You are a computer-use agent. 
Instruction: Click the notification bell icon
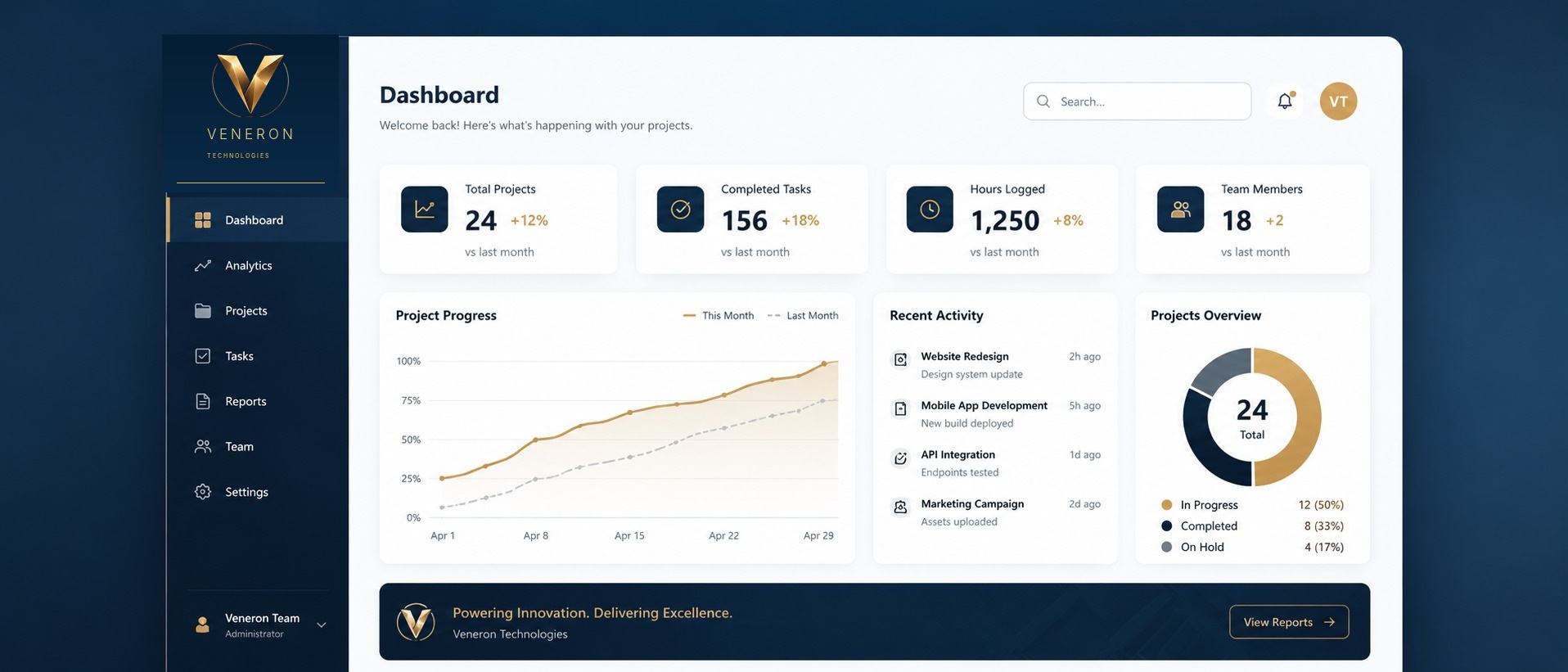point(1285,101)
